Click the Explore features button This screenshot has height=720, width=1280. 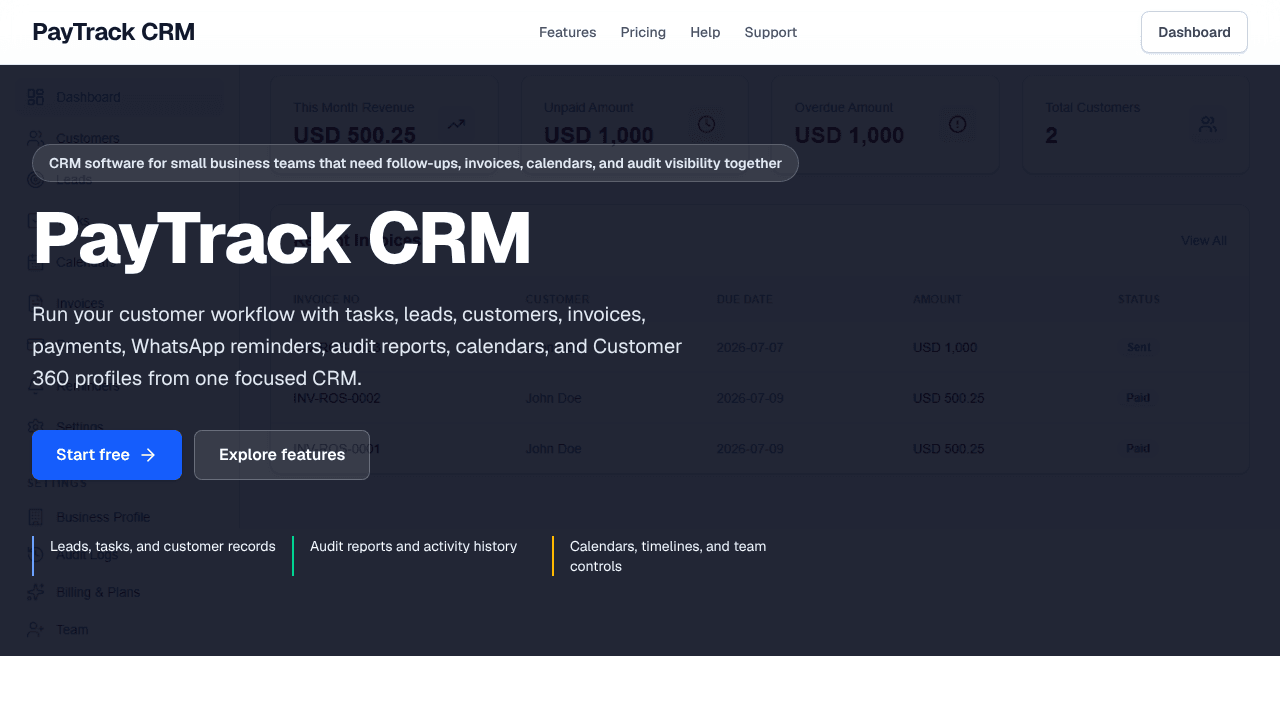pyautogui.click(x=282, y=455)
